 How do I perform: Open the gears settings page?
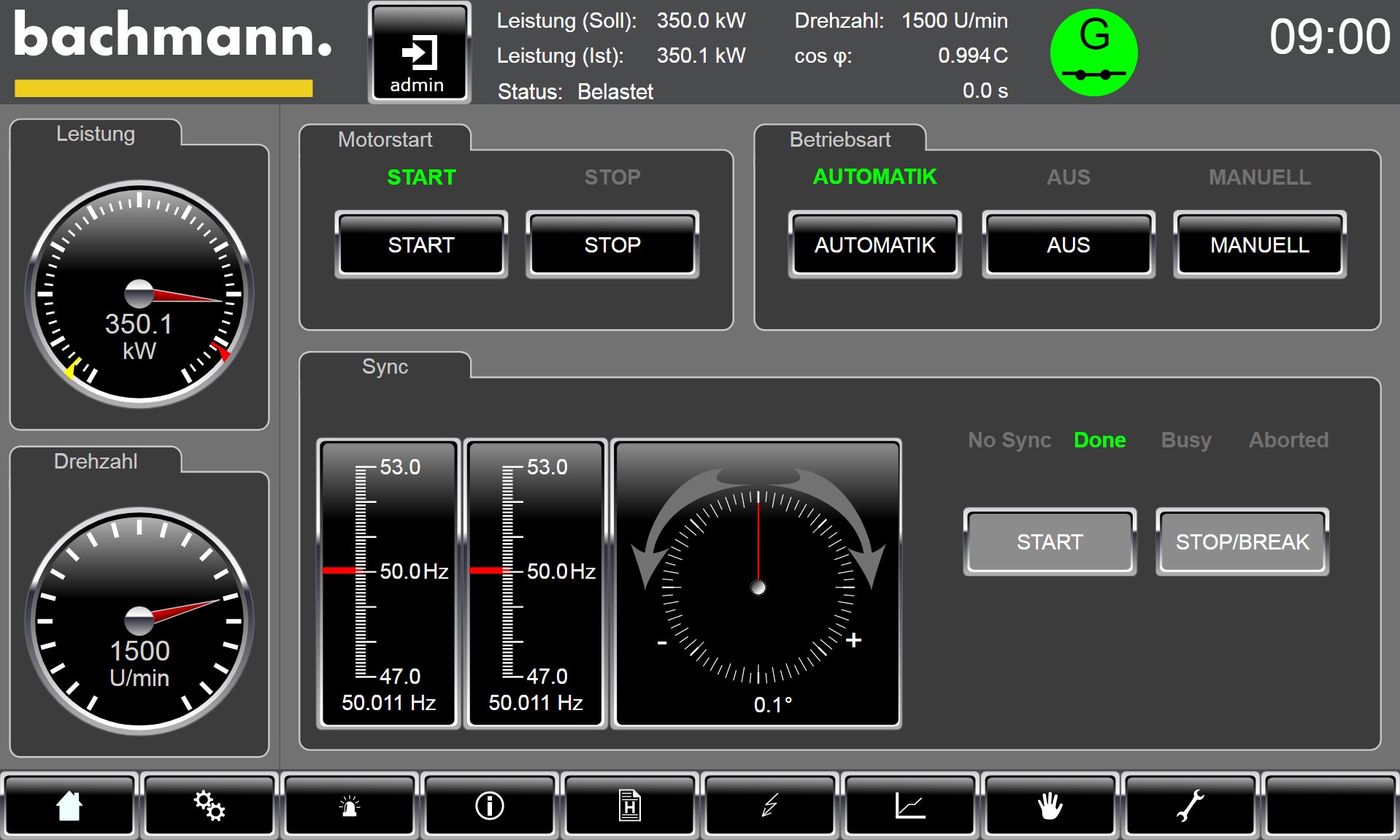pyautogui.click(x=209, y=806)
